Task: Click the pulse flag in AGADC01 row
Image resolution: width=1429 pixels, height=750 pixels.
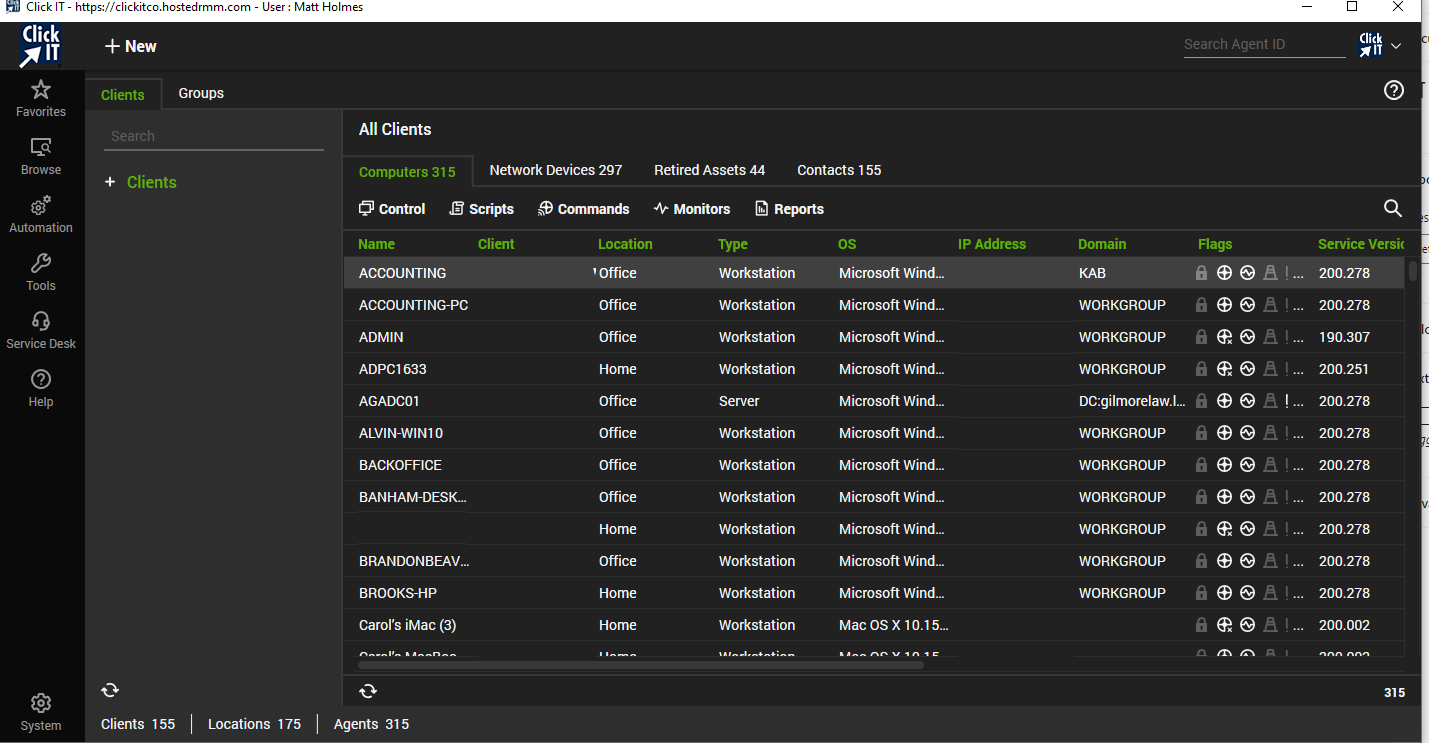Action: [1247, 401]
